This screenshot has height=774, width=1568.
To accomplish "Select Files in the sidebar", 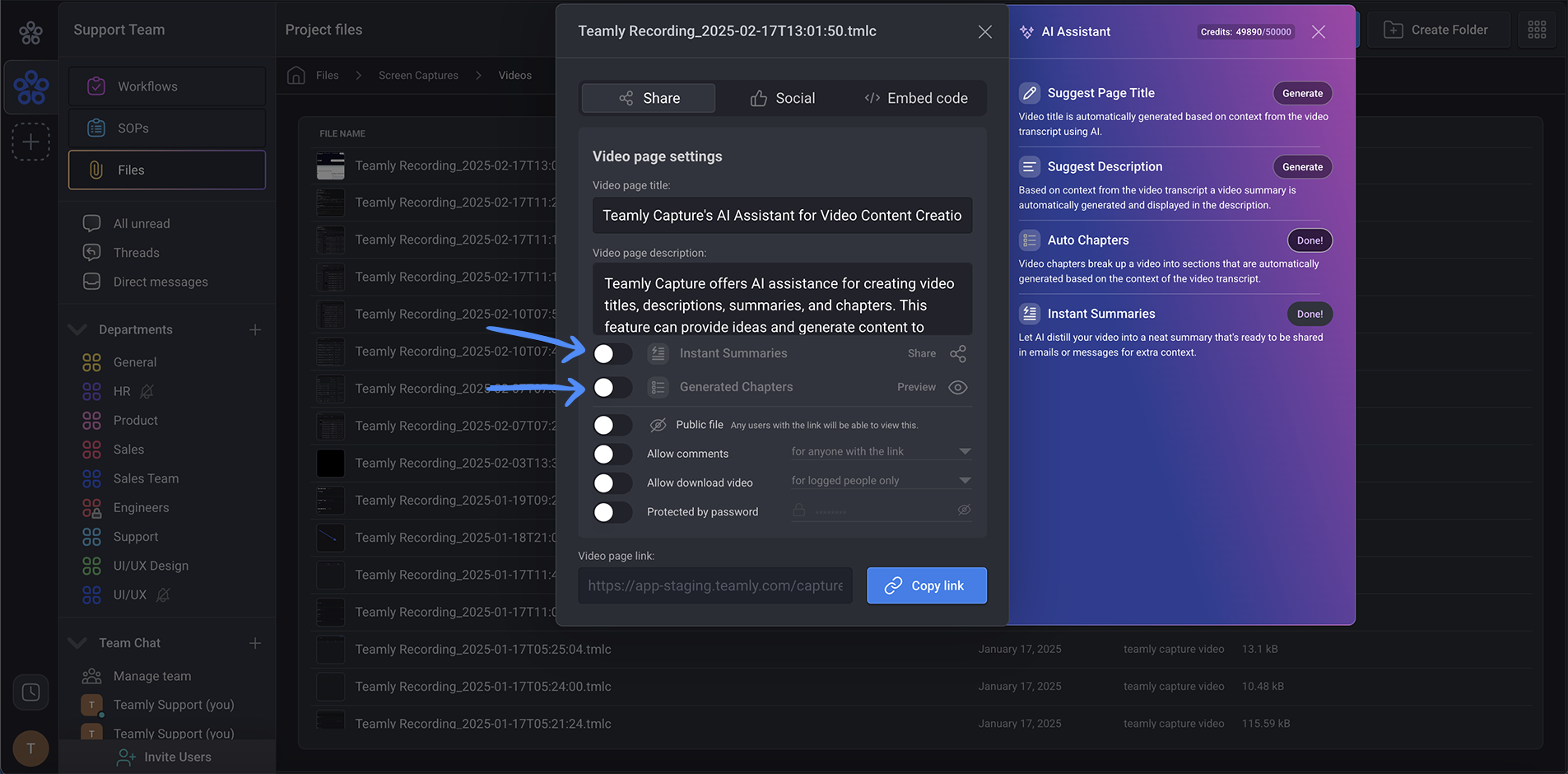I will (167, 170).
